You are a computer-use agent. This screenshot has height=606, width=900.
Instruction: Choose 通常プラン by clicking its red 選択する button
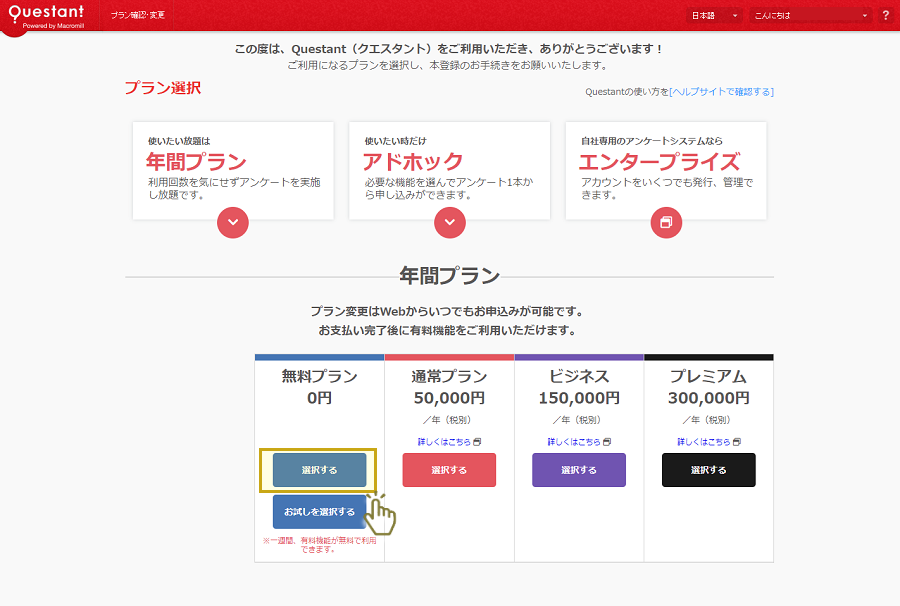tap(449, 469)
